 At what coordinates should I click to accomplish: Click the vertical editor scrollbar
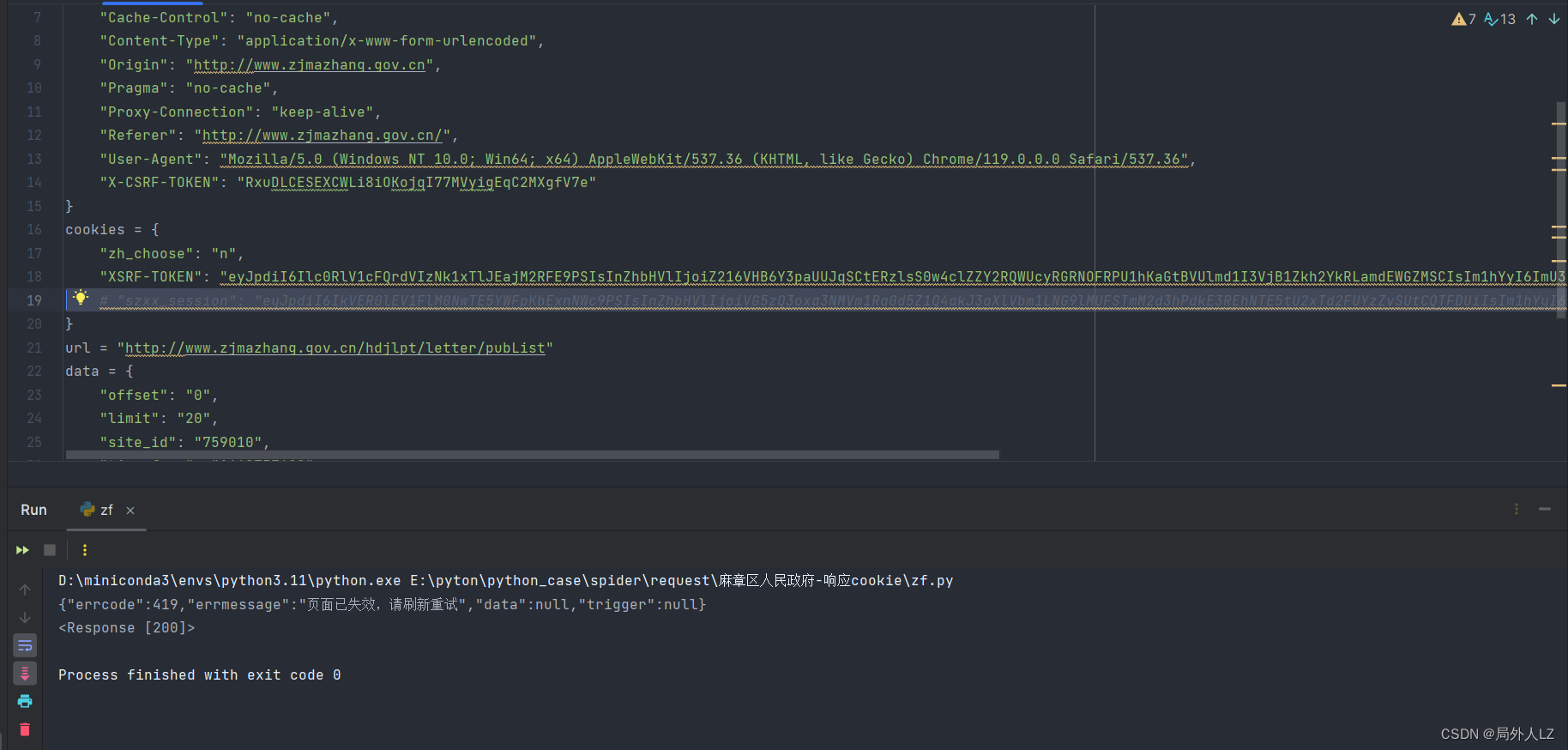[1561, 210]
